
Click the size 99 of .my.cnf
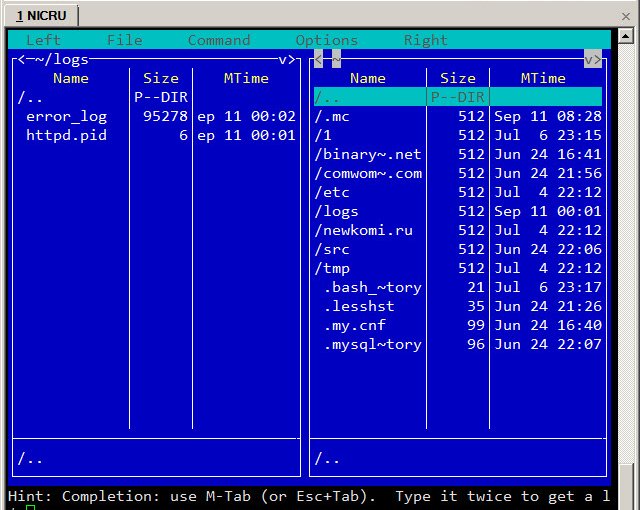click(476, 325)
